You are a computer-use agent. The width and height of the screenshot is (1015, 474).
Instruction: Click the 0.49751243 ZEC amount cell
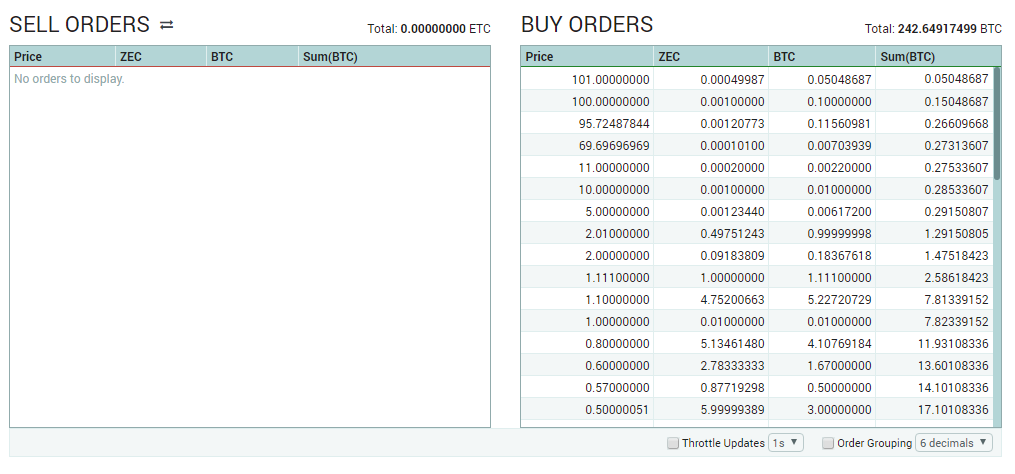(x=711, y=233)
